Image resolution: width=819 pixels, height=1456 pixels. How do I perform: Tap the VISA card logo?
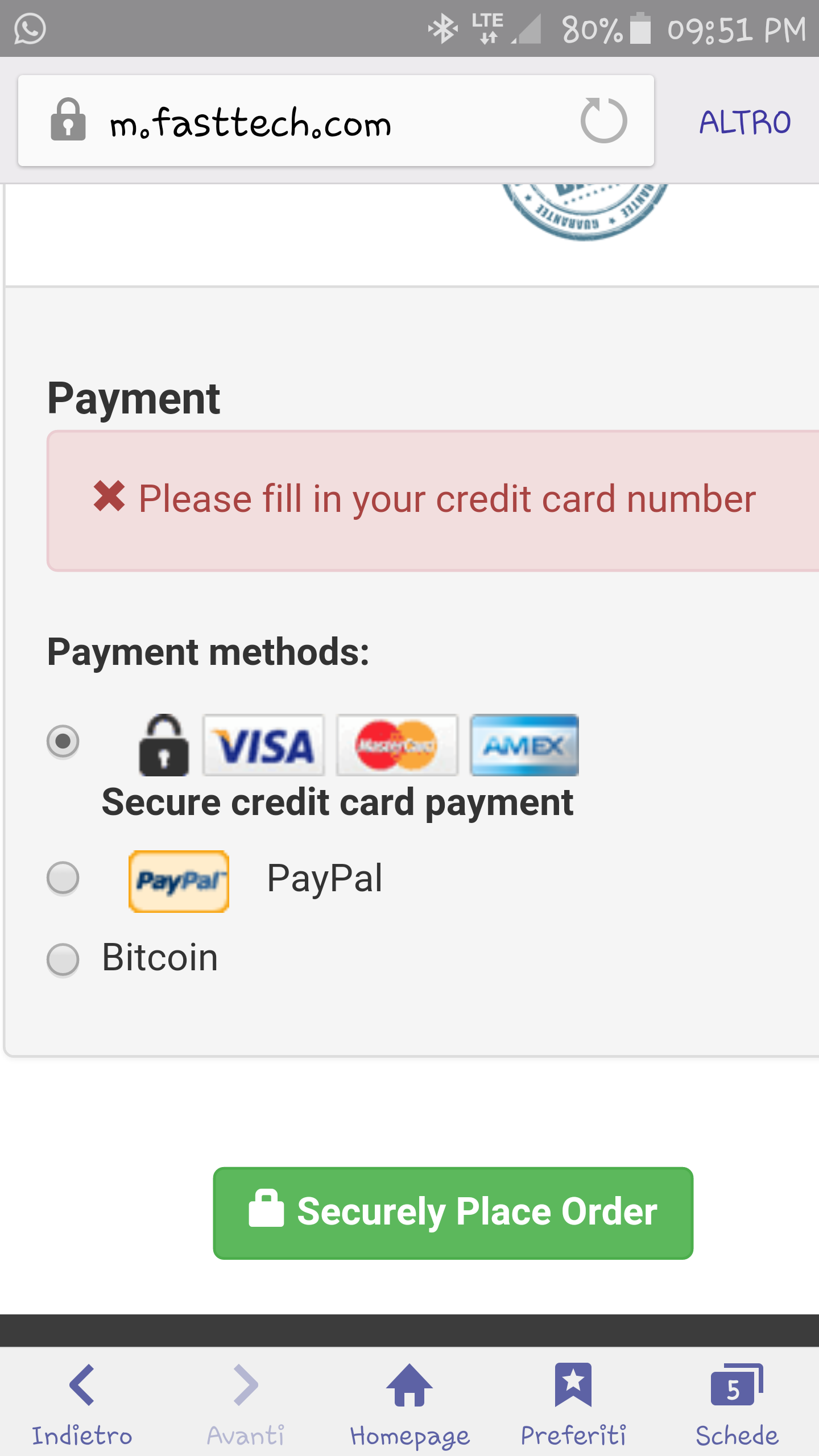pyautogui.click(x=264, y=745)
